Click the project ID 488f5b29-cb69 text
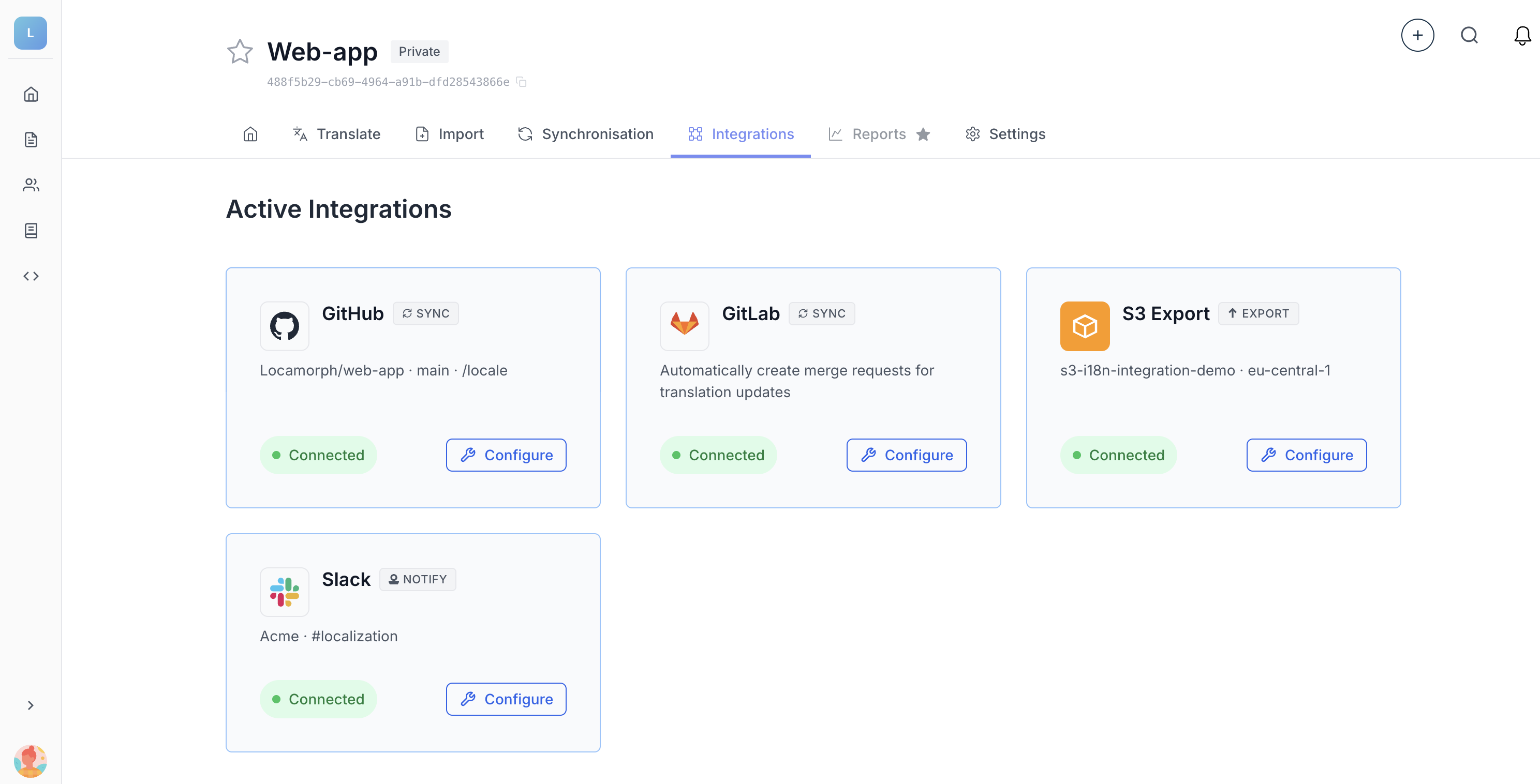Image resolution: width=1540 pixels, height=784 pixels. tap(388, 82)
